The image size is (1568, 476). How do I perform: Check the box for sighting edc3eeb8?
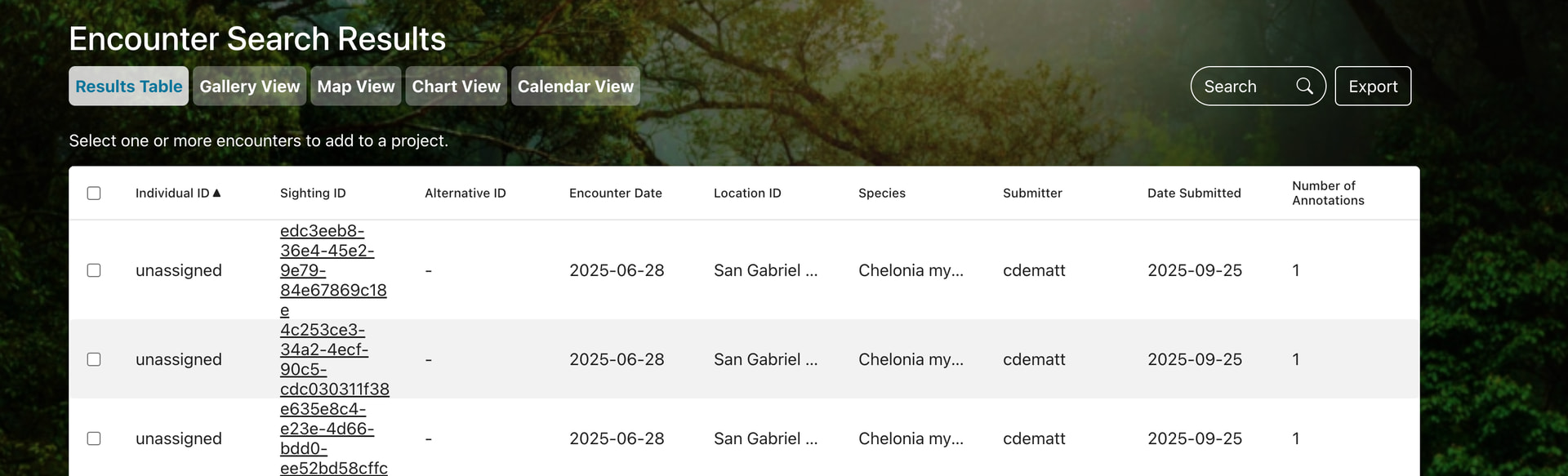94,270
